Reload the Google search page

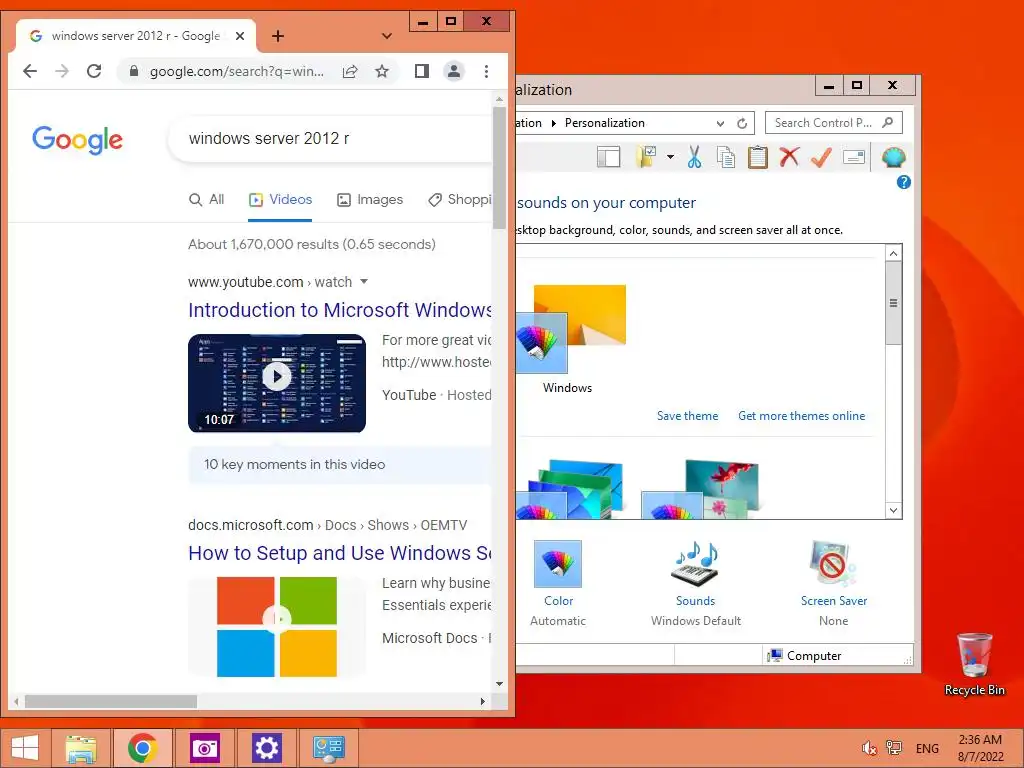(94, 71)
